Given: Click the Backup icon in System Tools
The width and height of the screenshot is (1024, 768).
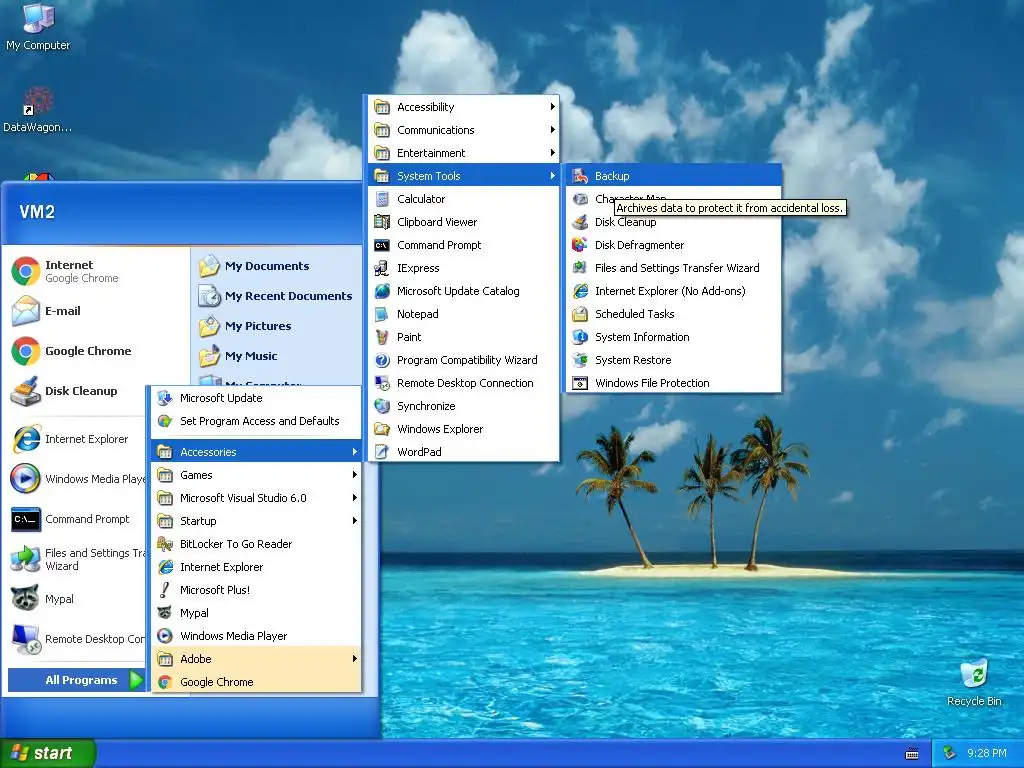Looking at the screenshot, I should coord(580,176).
